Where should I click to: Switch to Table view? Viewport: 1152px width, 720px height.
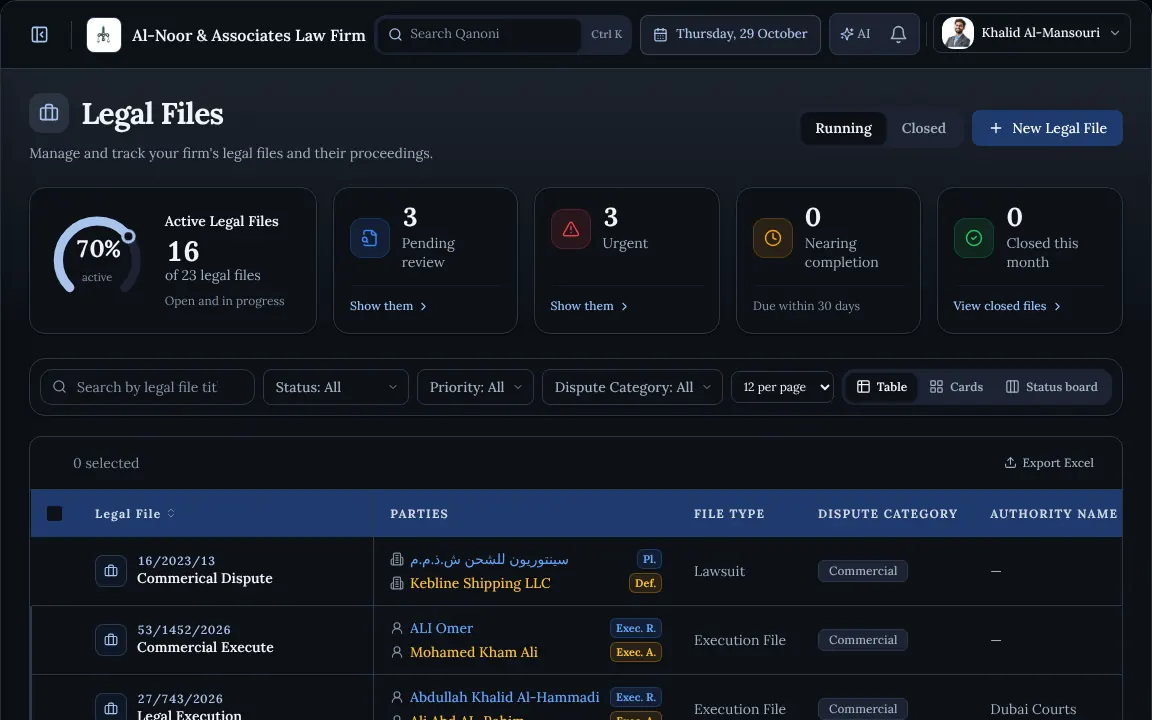click(882, 387)
